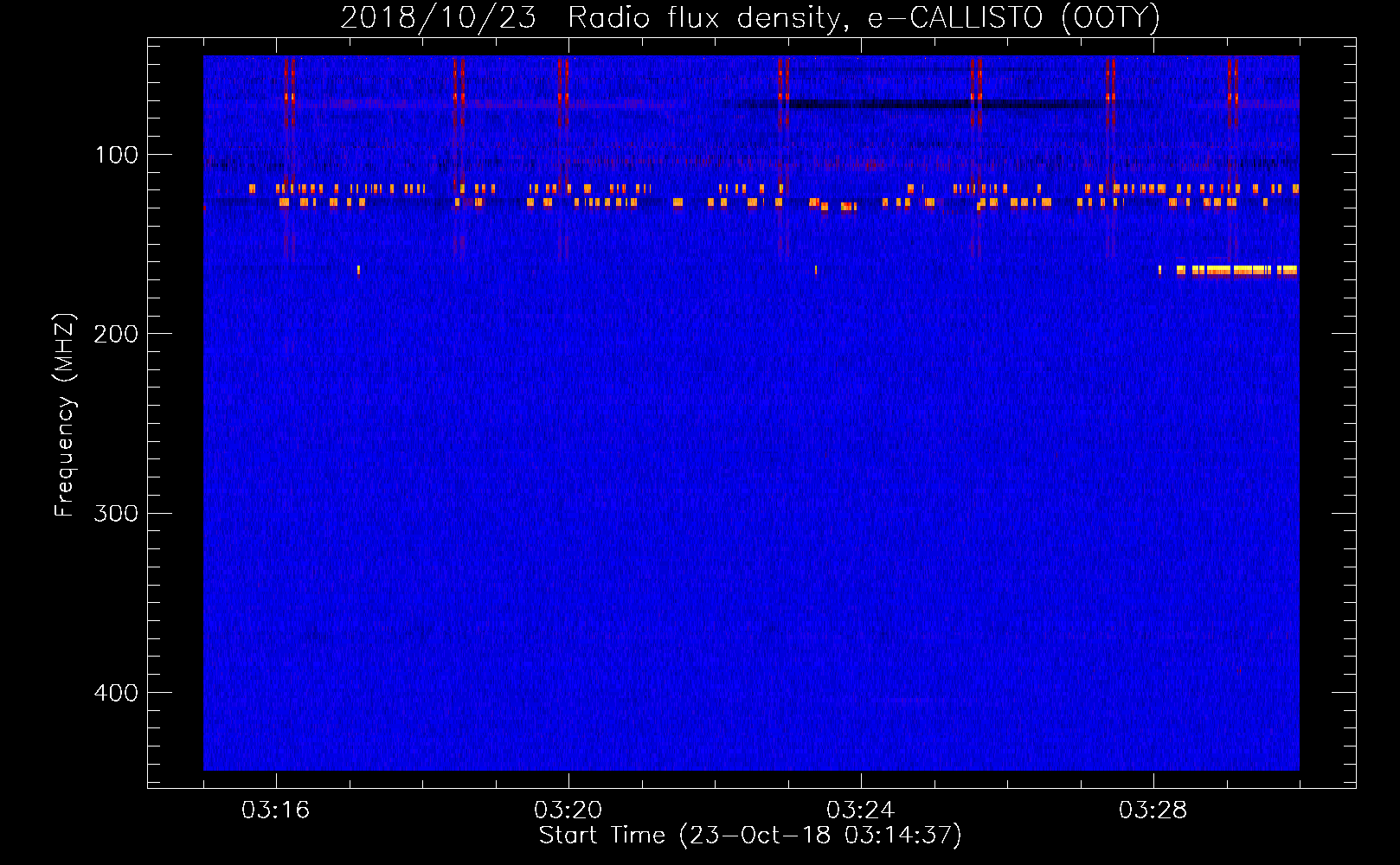The width and height of the screenshot is (1400, 865).
Task: Click the 100 frequency tick label
Action: (x=117, y=155)
